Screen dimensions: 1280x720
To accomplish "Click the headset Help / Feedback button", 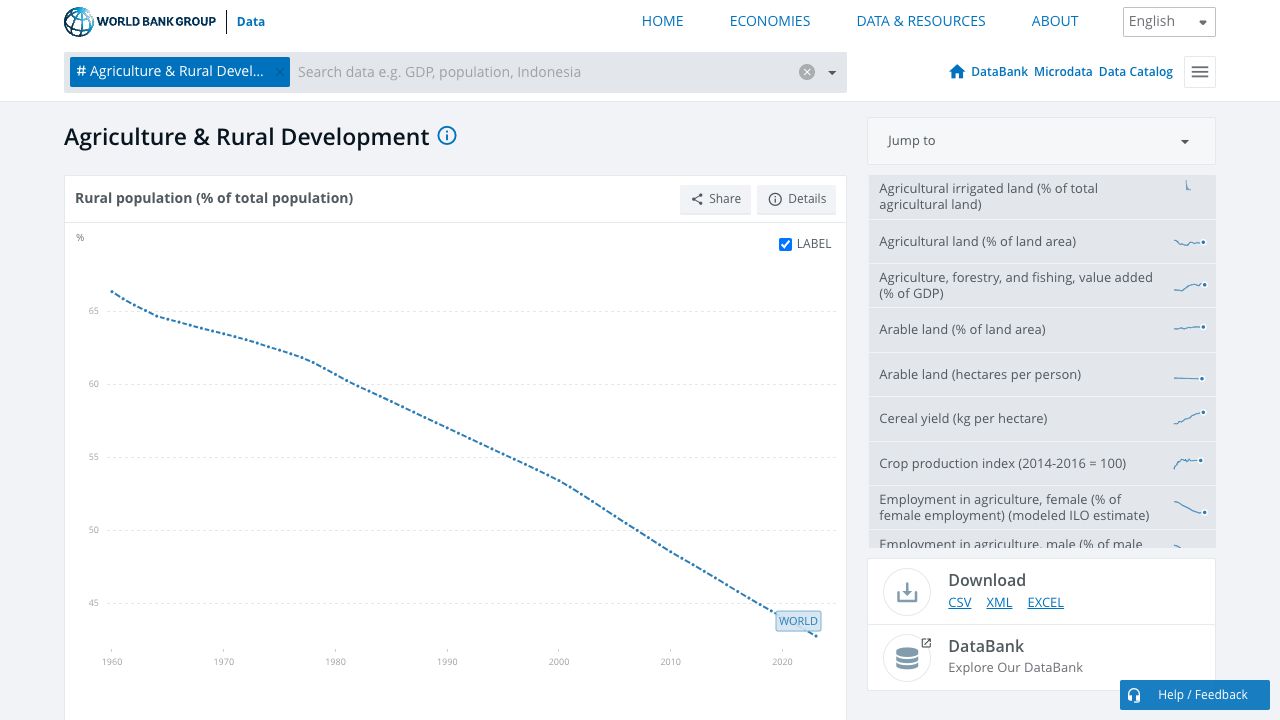I will 1194,695.
